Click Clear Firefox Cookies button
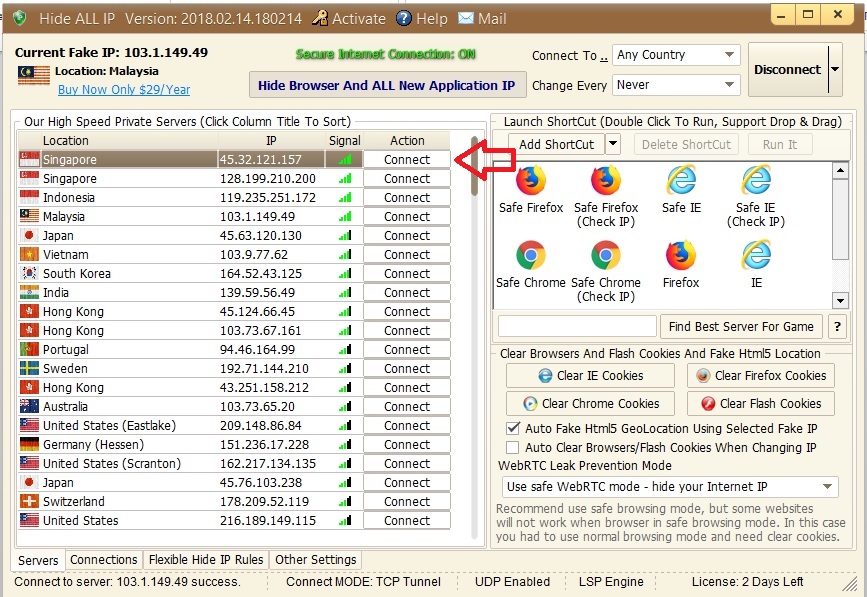The width and height of the screenshot is (867, 597). coord(761,376)
